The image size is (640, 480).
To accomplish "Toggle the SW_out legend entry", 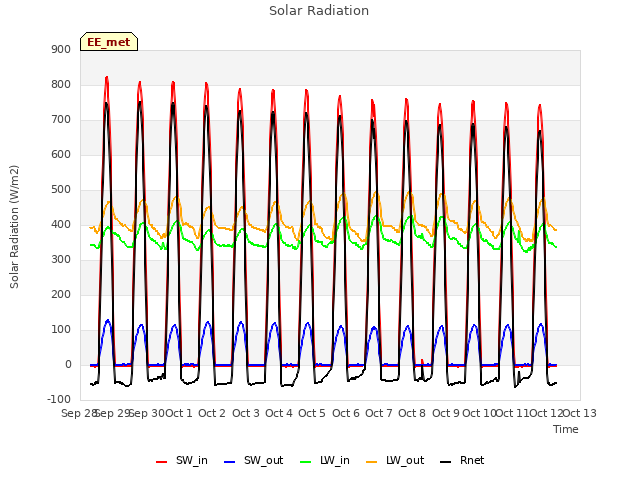I will 253,460.
